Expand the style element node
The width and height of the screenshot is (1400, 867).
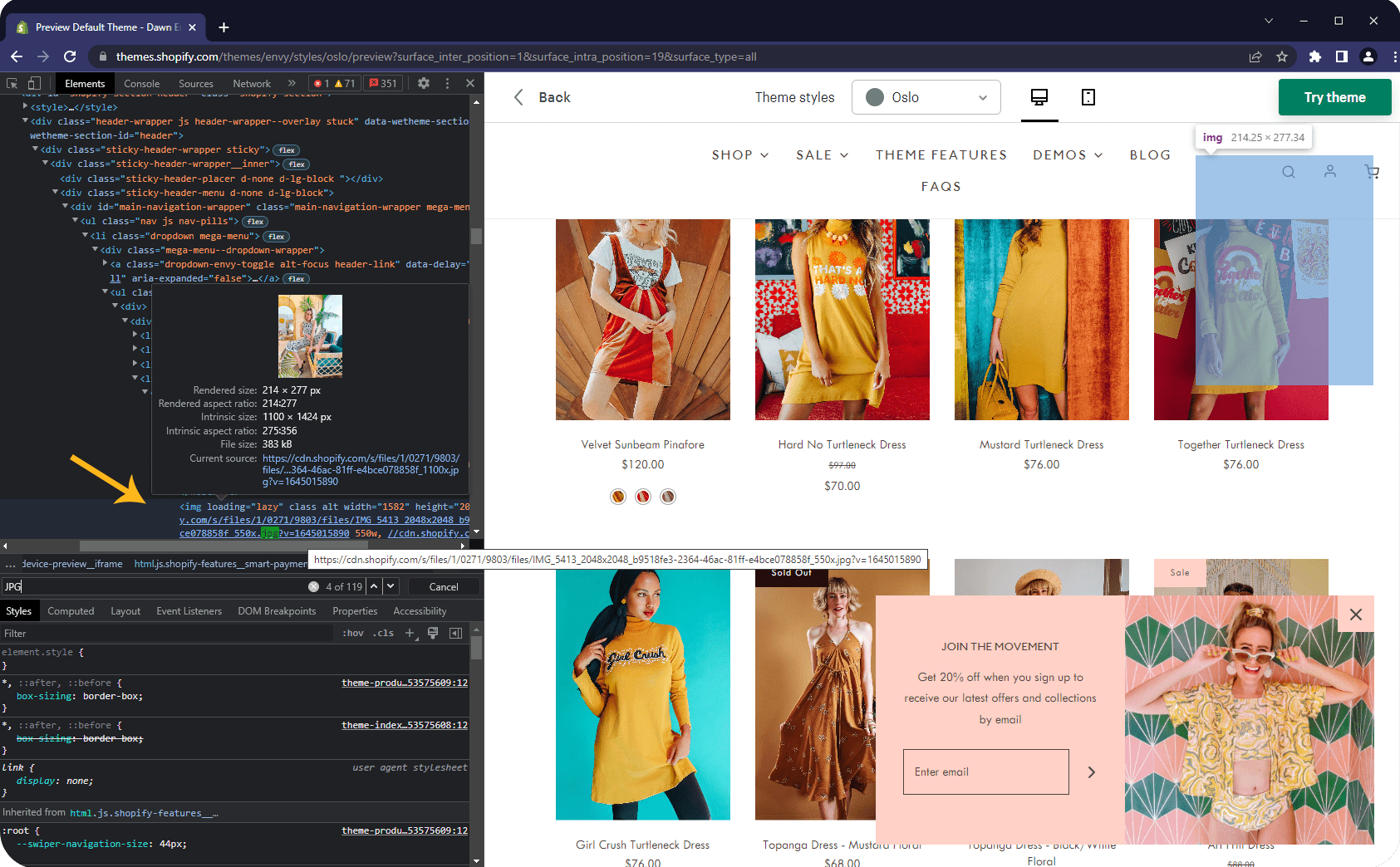[26, 107]
